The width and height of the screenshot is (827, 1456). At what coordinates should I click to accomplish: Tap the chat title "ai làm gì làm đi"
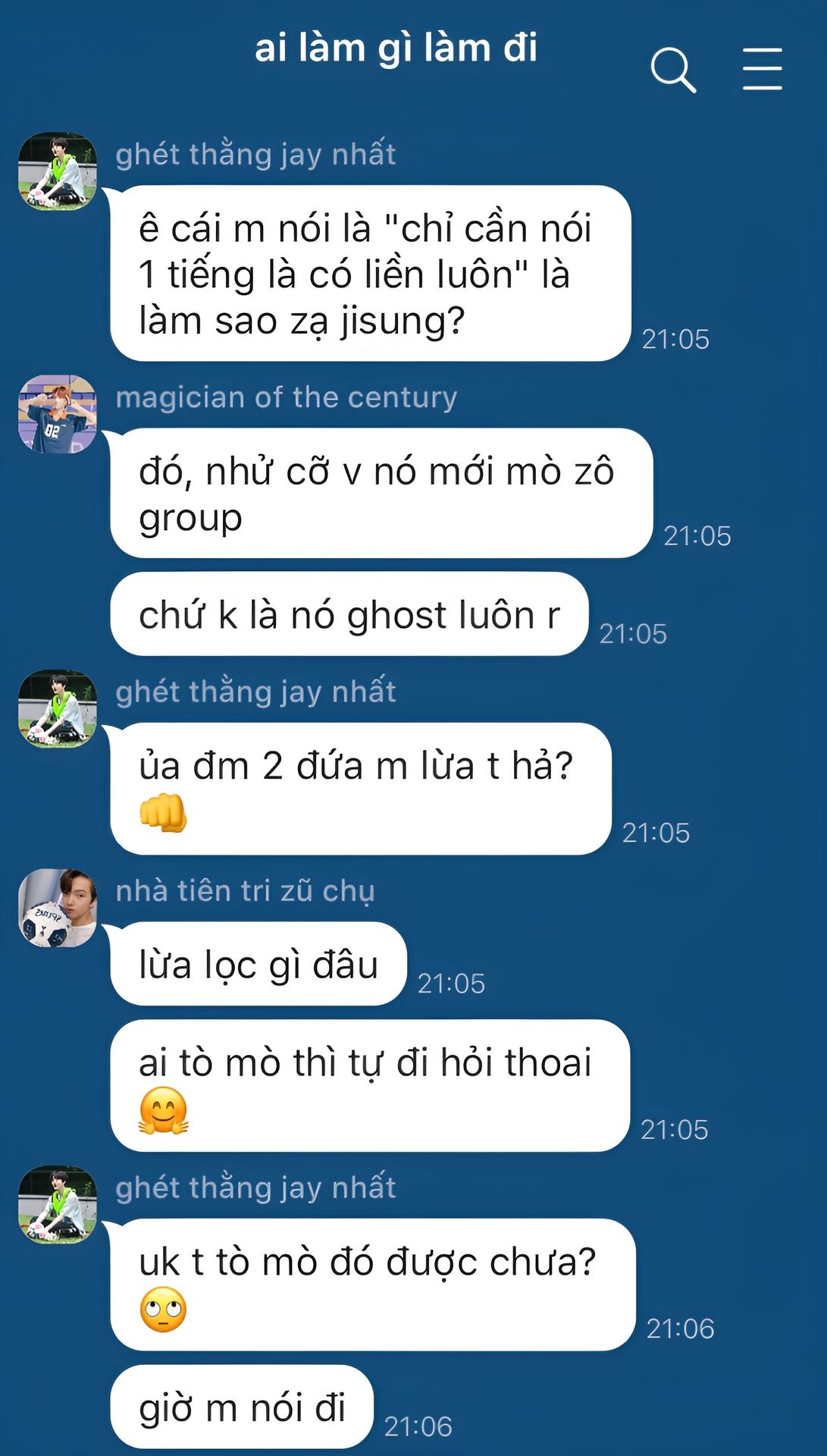396,49
